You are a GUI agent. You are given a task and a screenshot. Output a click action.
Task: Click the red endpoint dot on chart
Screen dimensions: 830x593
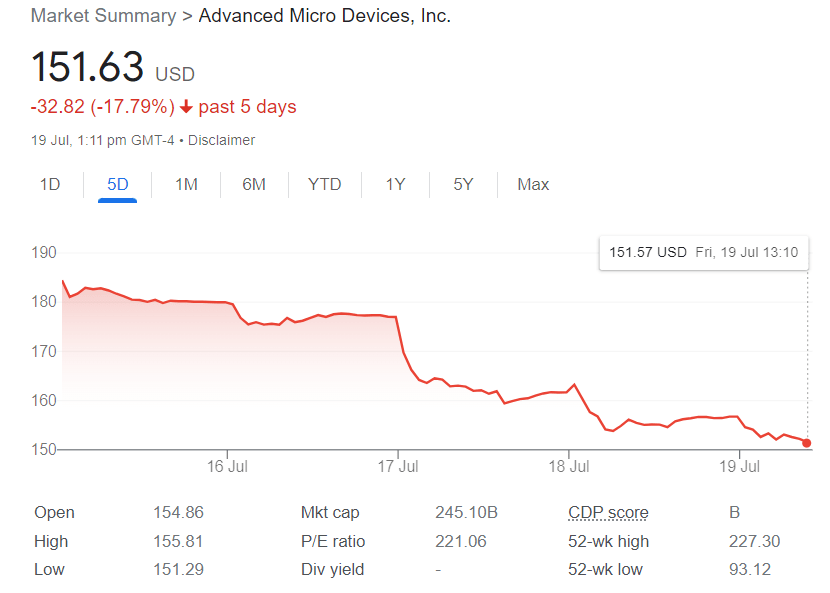(x=807, y=443)
